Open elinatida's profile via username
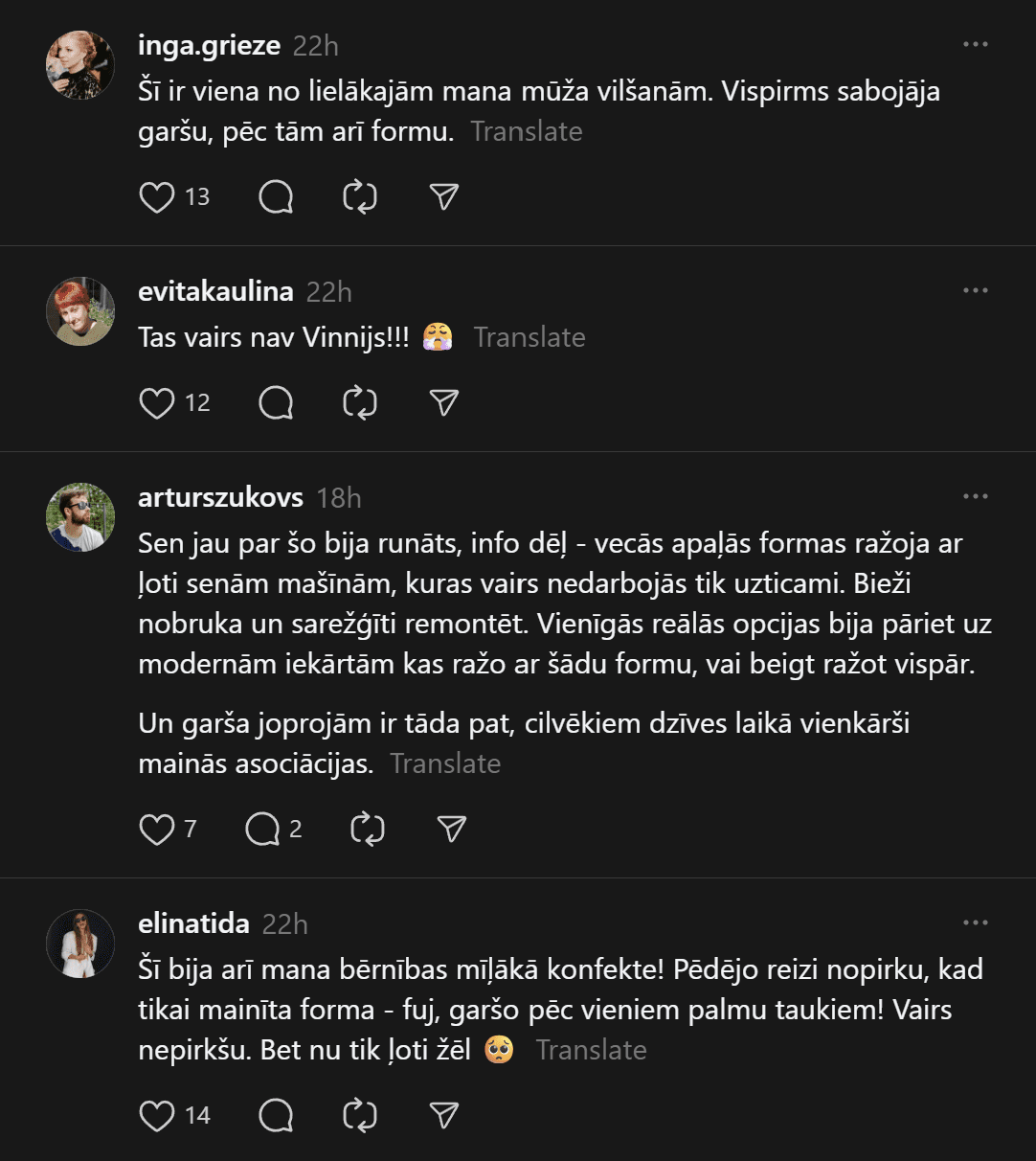This screenshot has height=1161, width=1036. (x=193, y=923)
